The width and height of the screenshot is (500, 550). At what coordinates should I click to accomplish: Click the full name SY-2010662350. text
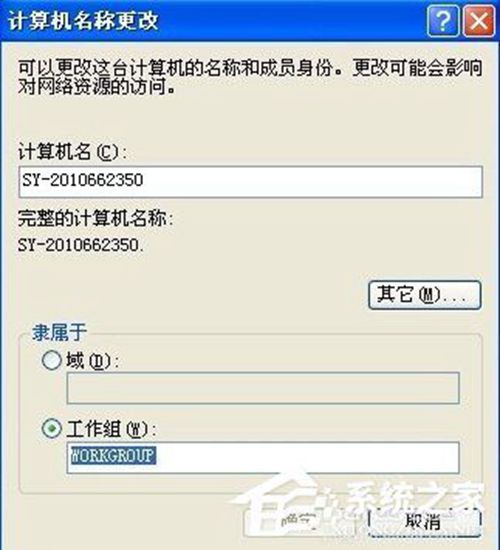pyautogui.click(x=81, y=245)
